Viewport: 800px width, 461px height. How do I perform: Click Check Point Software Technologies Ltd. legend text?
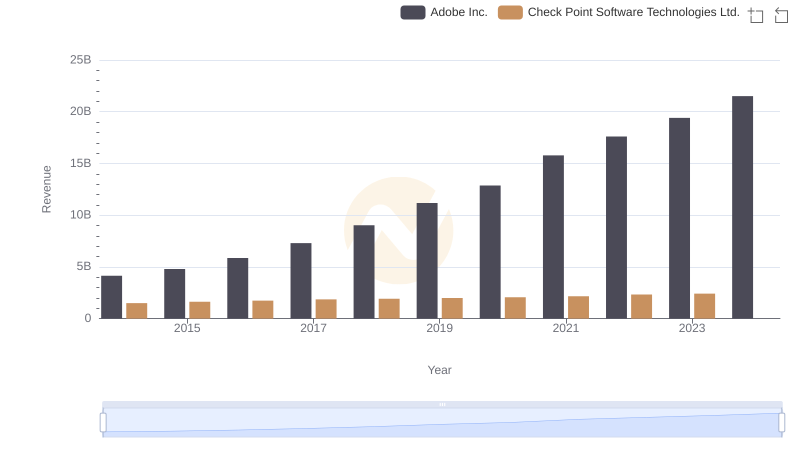pos(633,13)
